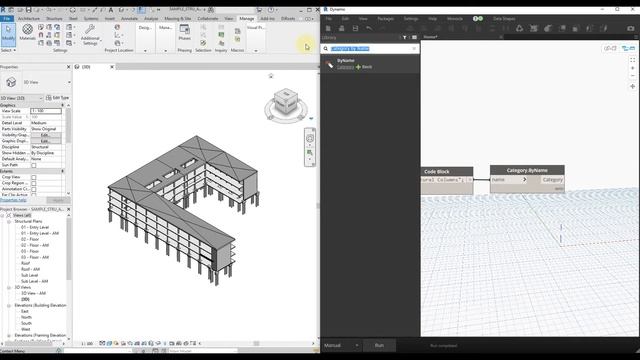Click the filter icon in Dynamo Library
The width and height of the screenshot is (640, 360).
[404, 38]
